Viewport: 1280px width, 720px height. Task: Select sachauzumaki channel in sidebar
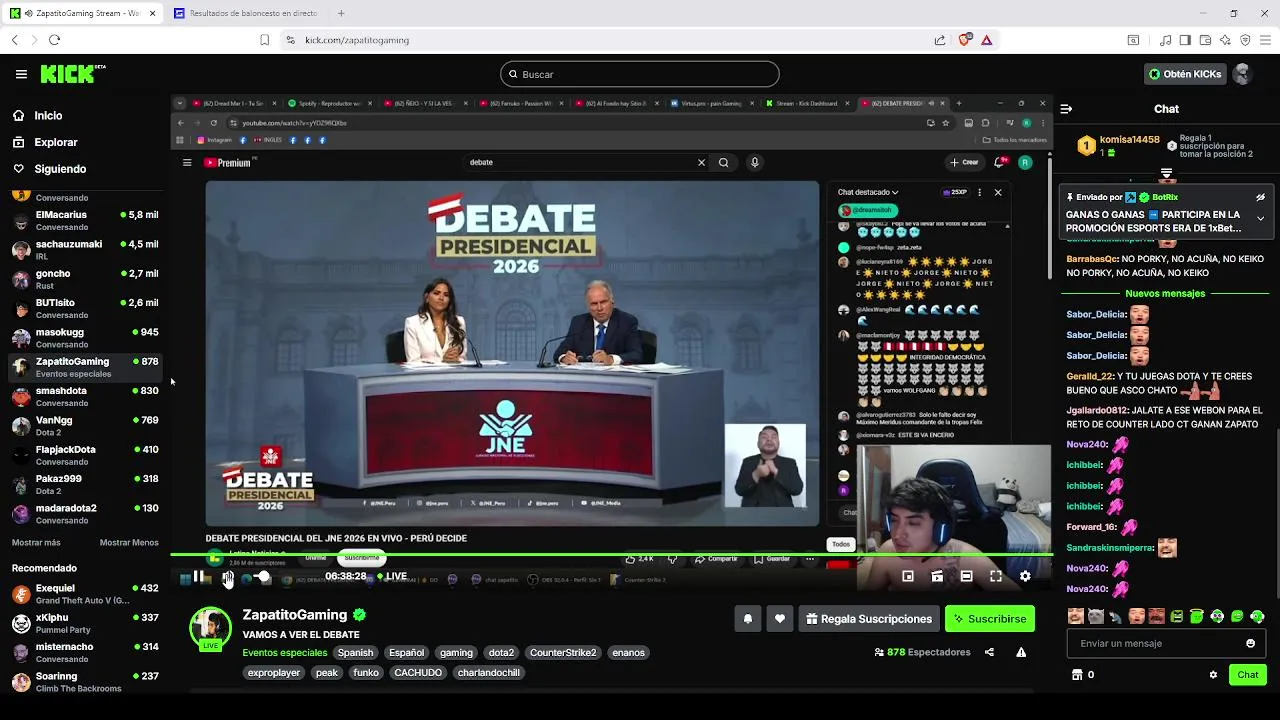[x=85, y=250]
